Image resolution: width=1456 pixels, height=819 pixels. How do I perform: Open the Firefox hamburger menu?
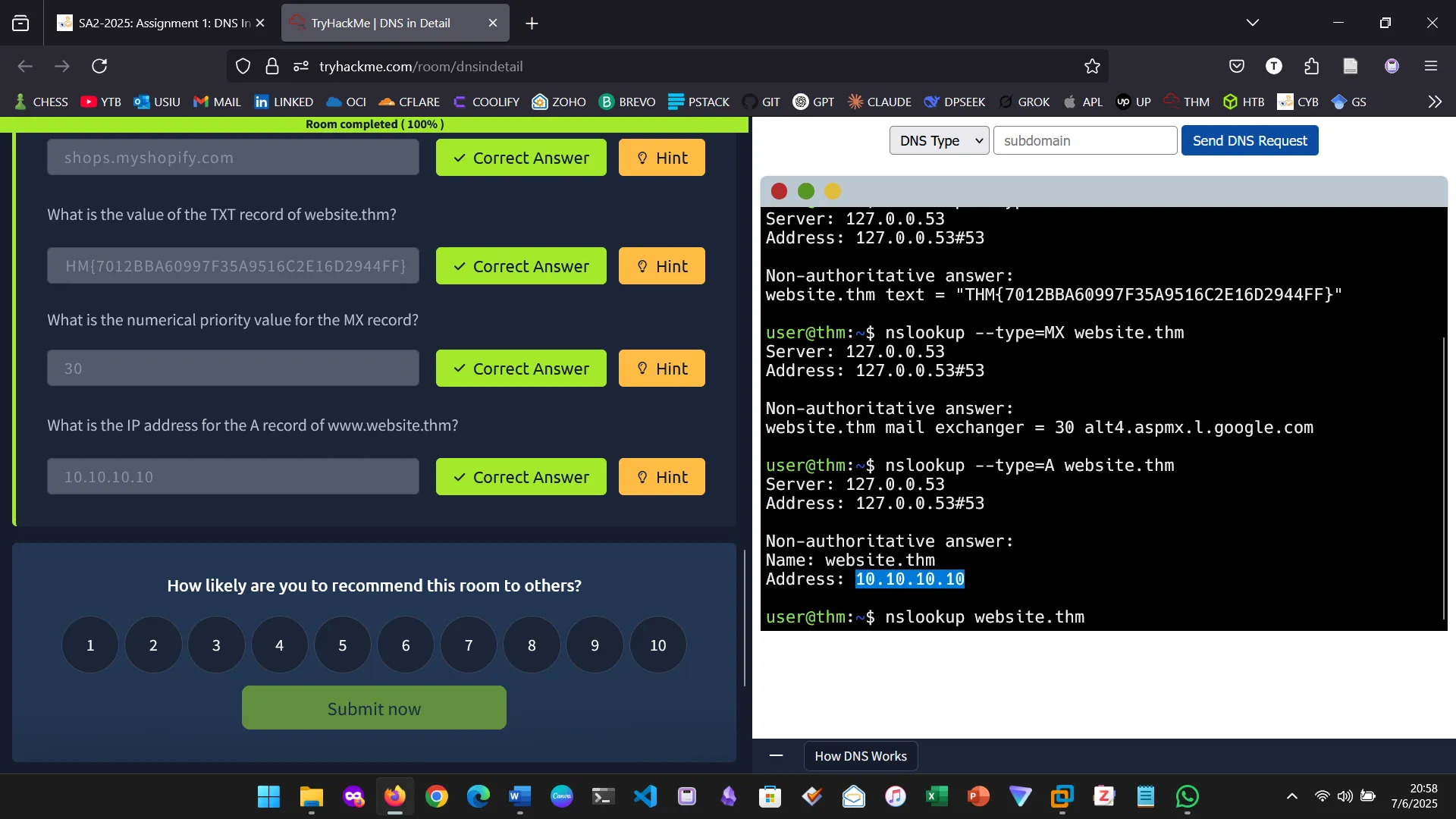(1432, 66)
